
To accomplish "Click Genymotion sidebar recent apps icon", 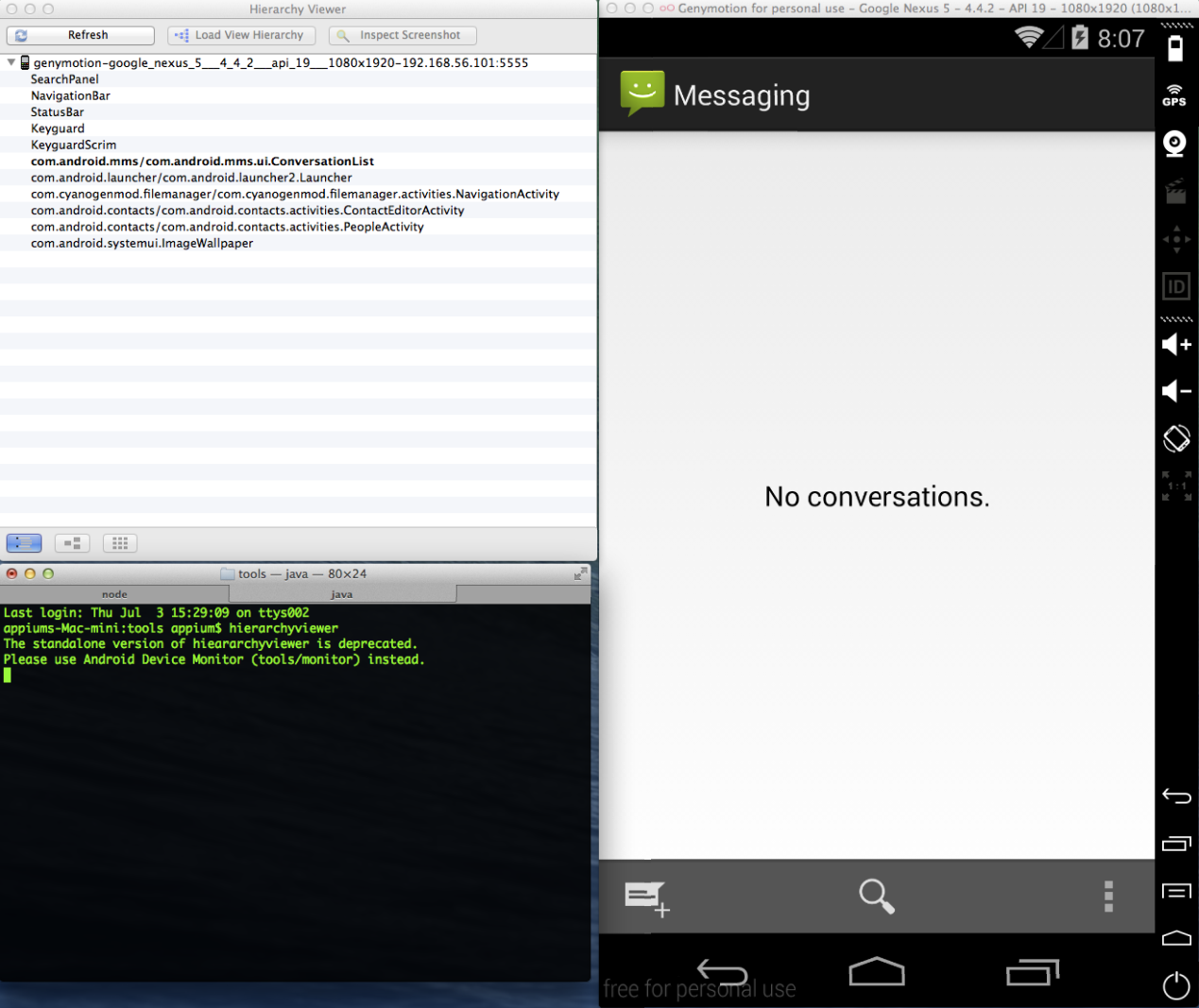I will click(1176, 844).
